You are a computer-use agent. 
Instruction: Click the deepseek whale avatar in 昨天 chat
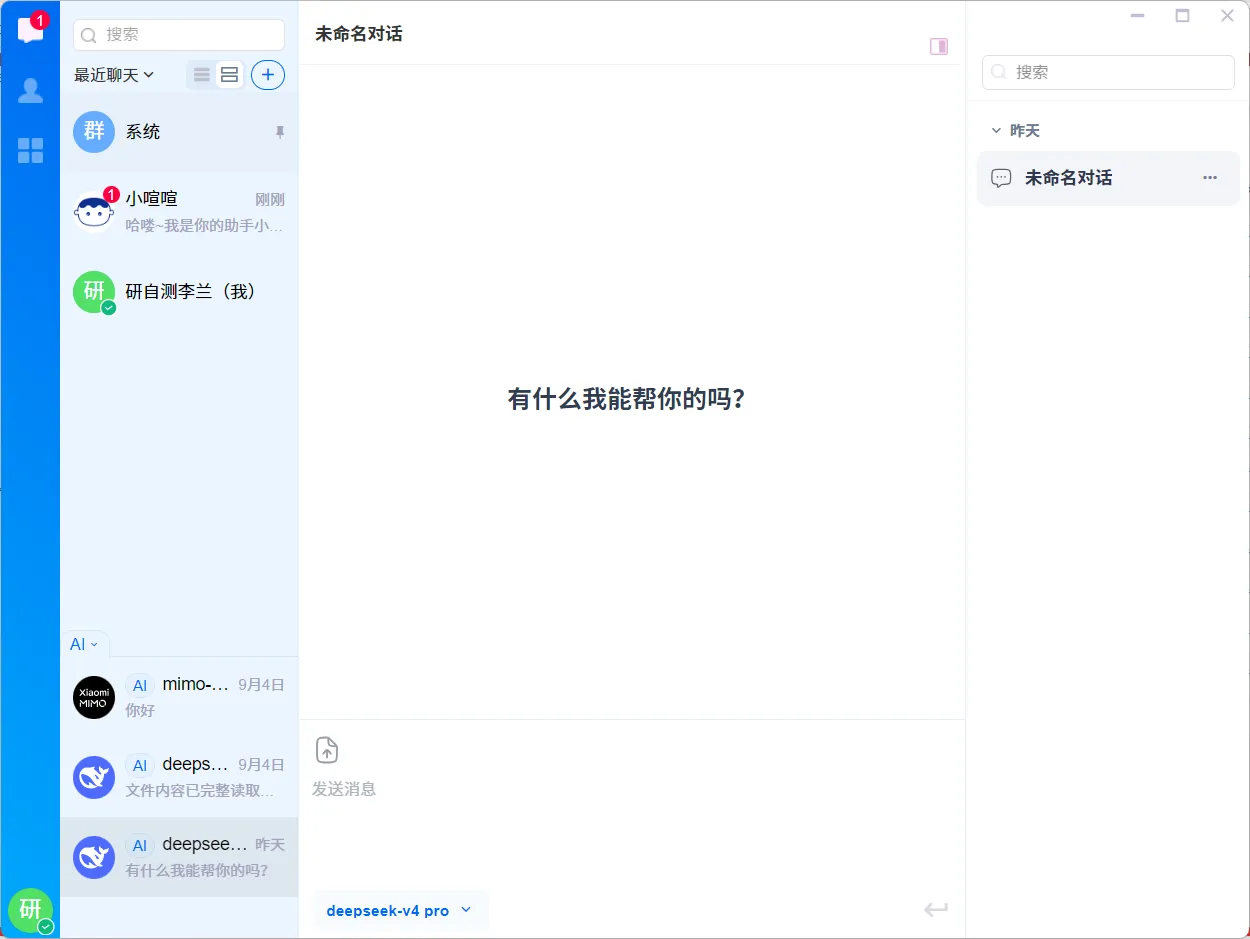pyautogui.click(x=94, y=857)
